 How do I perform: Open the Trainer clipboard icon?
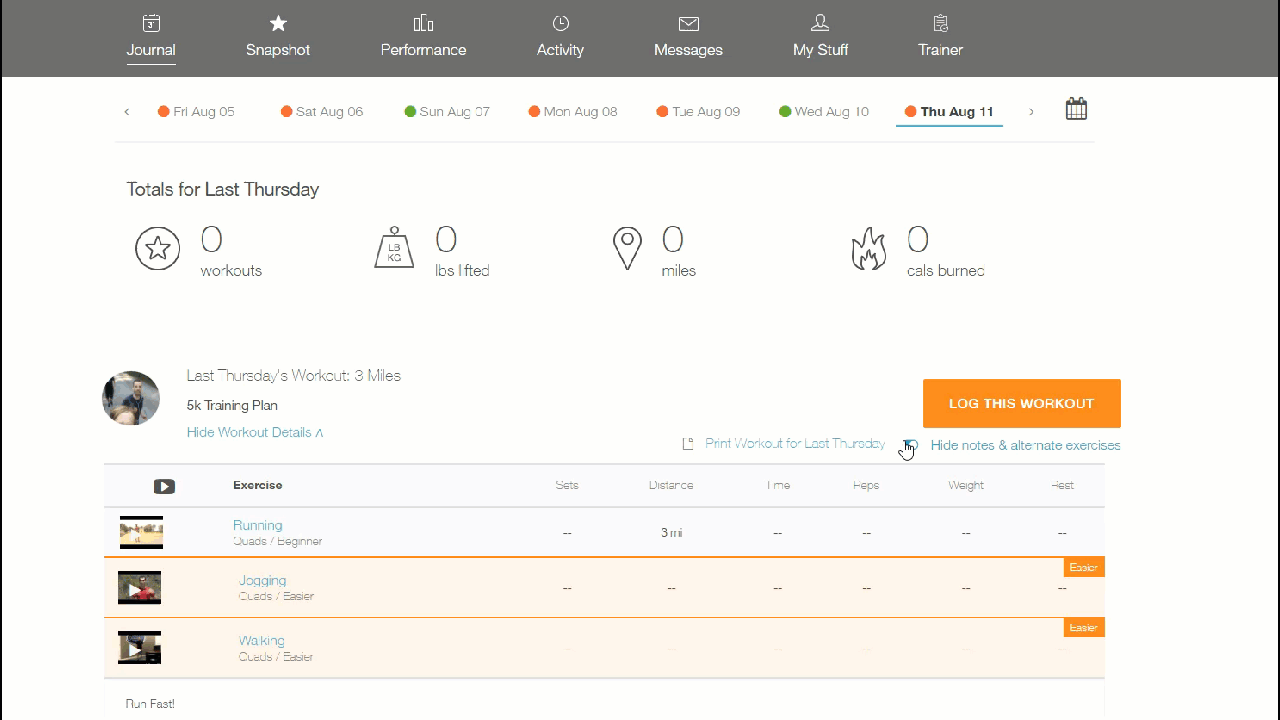click(940, 23)
